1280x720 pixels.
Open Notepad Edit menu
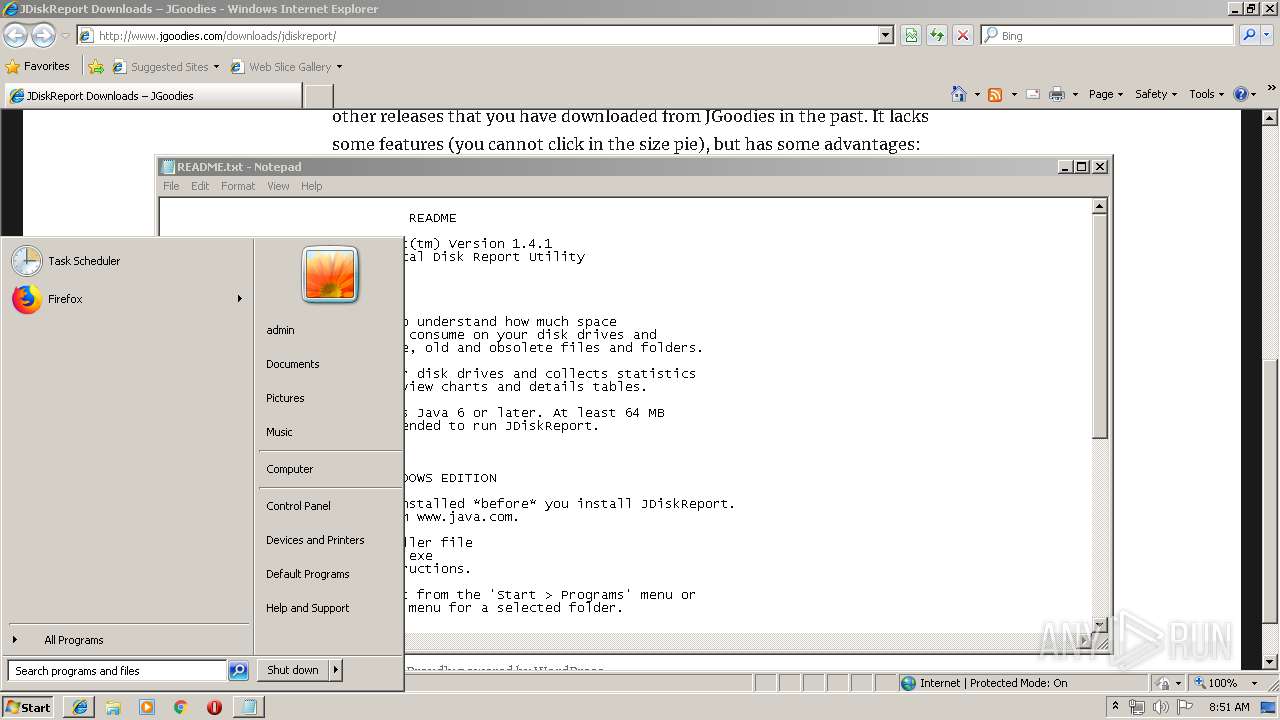click(200, 186)
